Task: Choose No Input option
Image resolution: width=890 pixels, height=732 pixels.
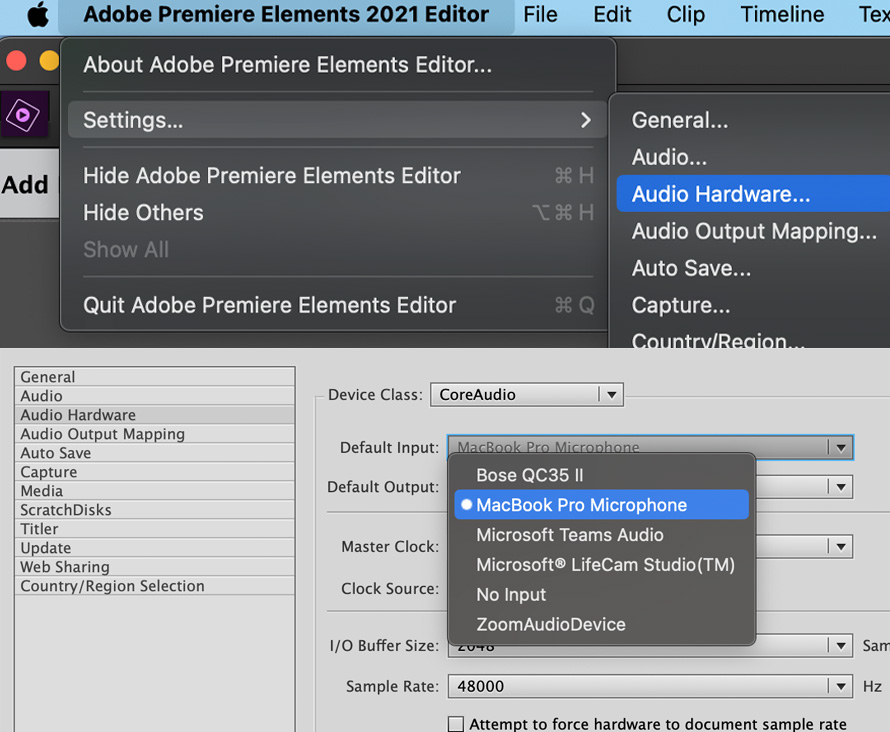Action: tap(602, 595)
